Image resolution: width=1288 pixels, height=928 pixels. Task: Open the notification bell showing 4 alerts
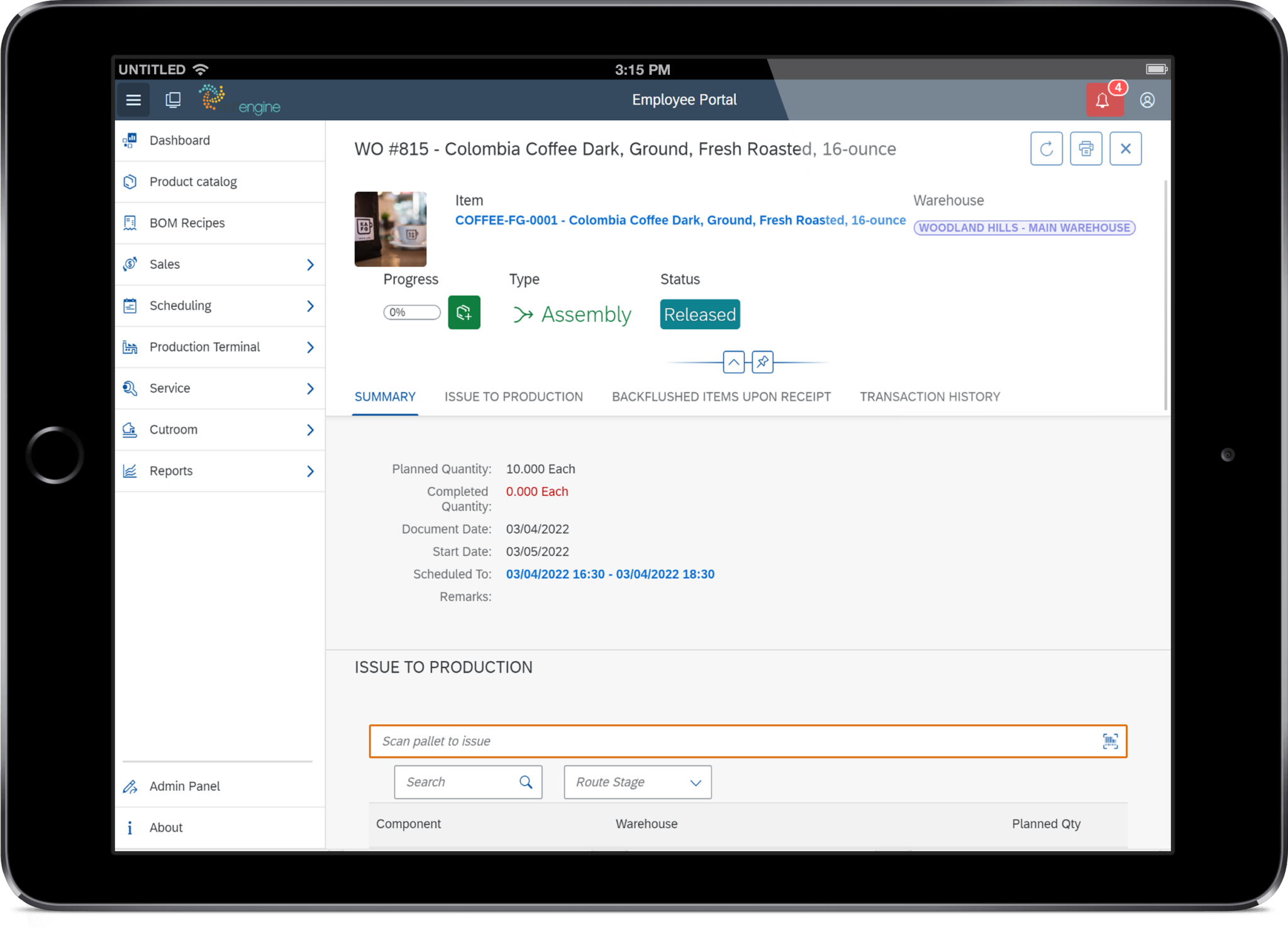1104,99
